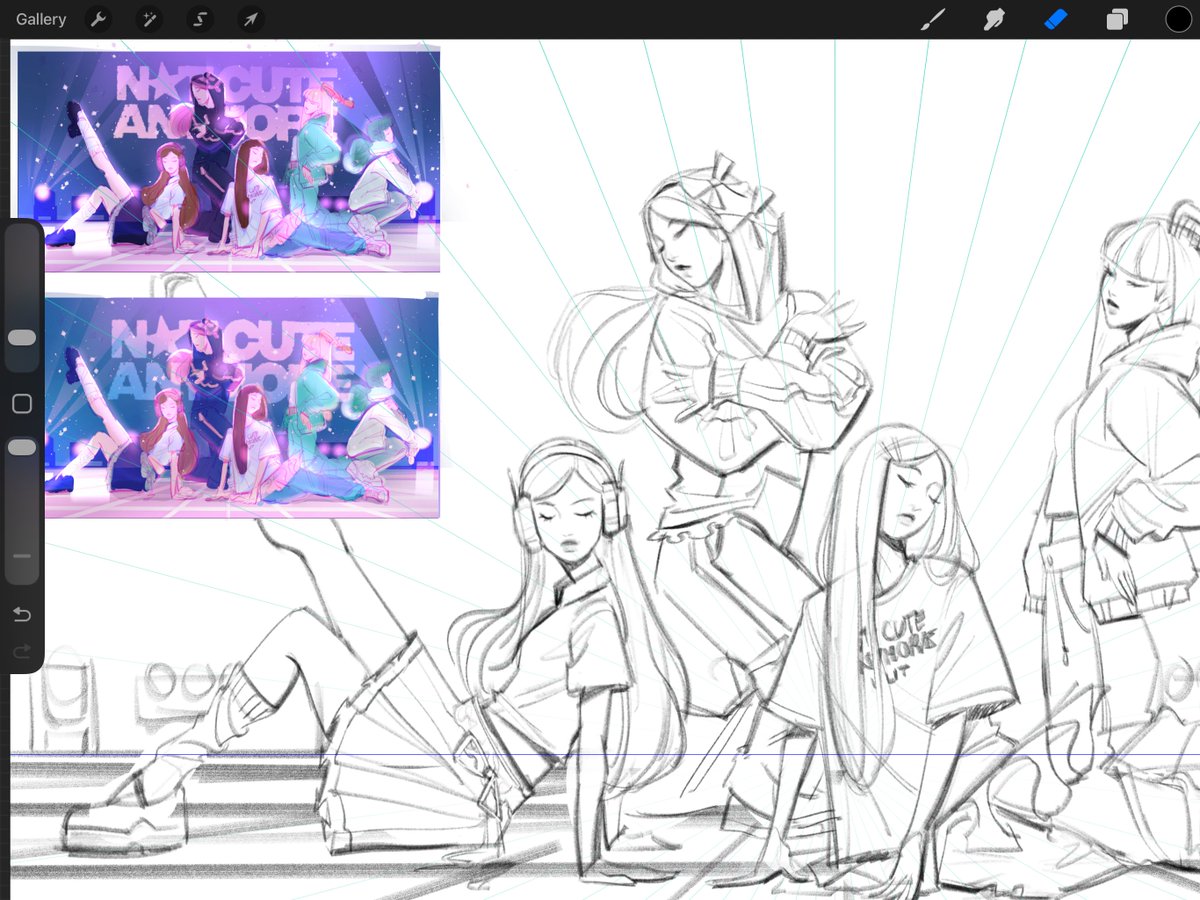Redo the last undone stroke
The height and width of the screenshot is (900, 1200).
click(x=22, y=652)
